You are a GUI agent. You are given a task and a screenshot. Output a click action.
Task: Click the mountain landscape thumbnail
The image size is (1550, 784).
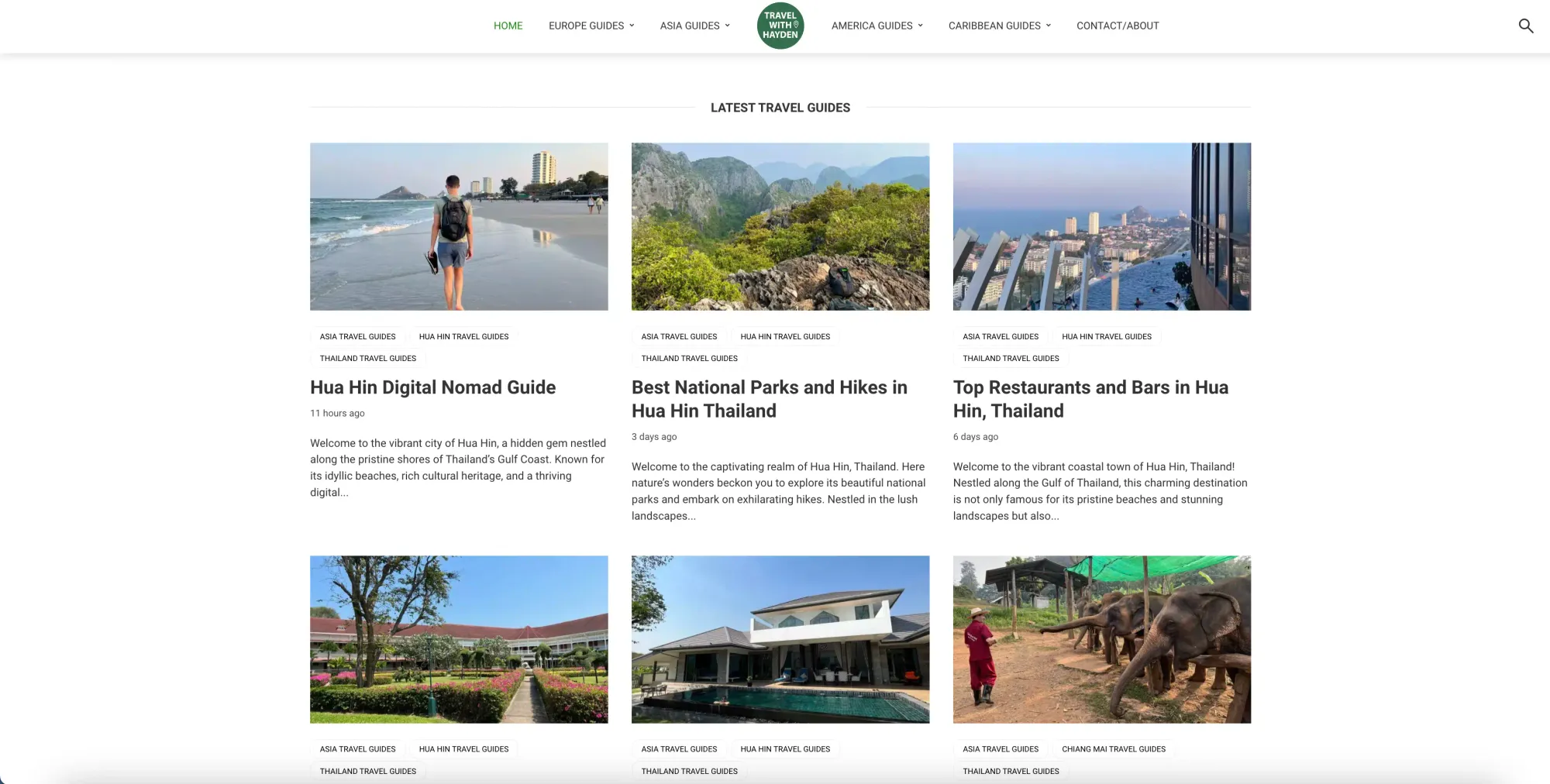(x=780, y=226)
